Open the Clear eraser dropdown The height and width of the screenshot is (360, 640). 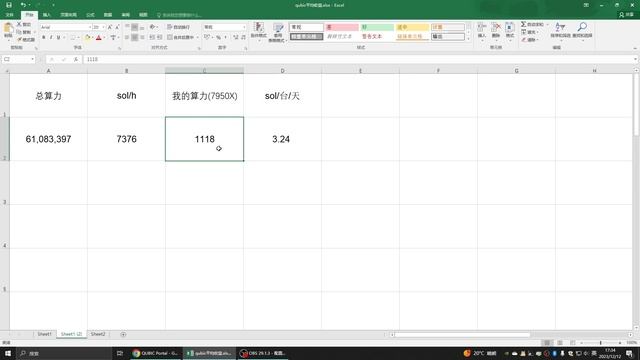point(529,40)
